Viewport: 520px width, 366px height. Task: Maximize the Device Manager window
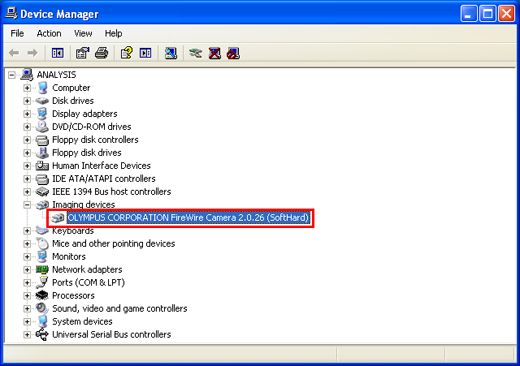pyautogui.click(x=488, y=14)
